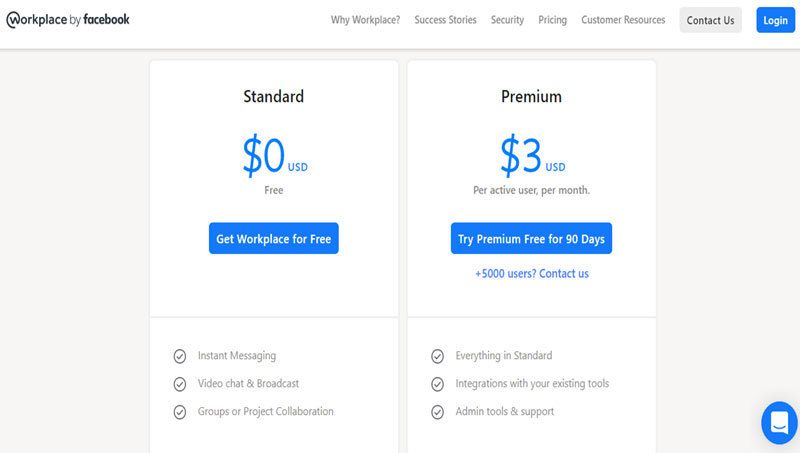
Task: Click the $3 Premium price text
Action: (x=521, y=155)
